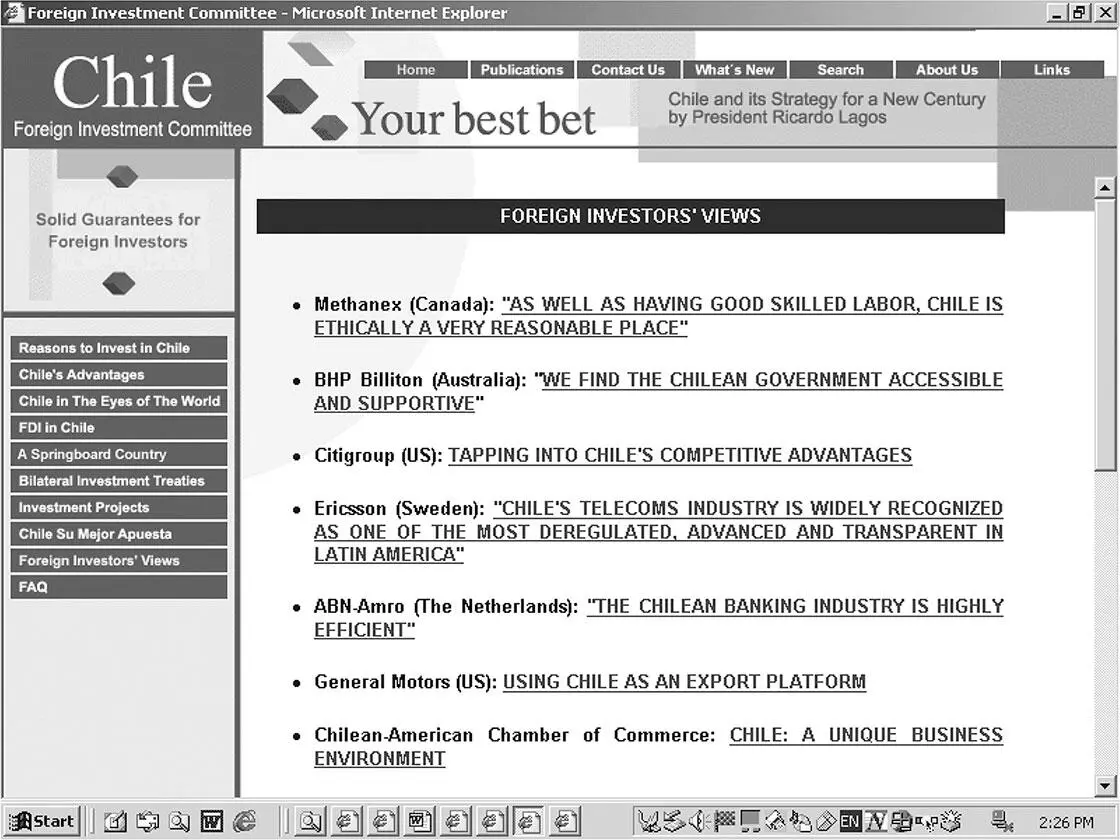The image size is (1120, 840).
Task: Click the Internet Explorer title bar page icon
Action: click(14, 13)
